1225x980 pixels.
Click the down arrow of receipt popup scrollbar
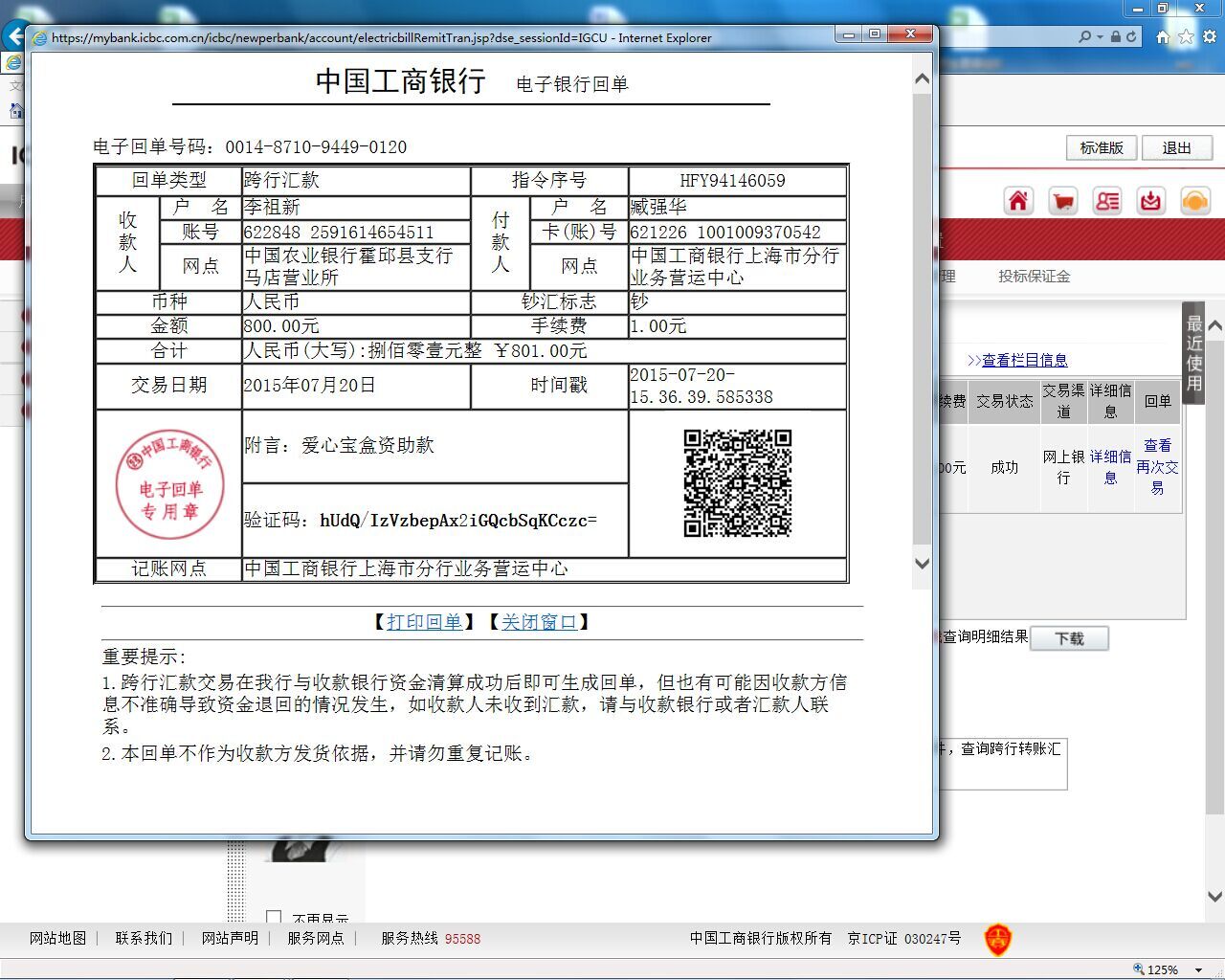[x=922, y=564]
